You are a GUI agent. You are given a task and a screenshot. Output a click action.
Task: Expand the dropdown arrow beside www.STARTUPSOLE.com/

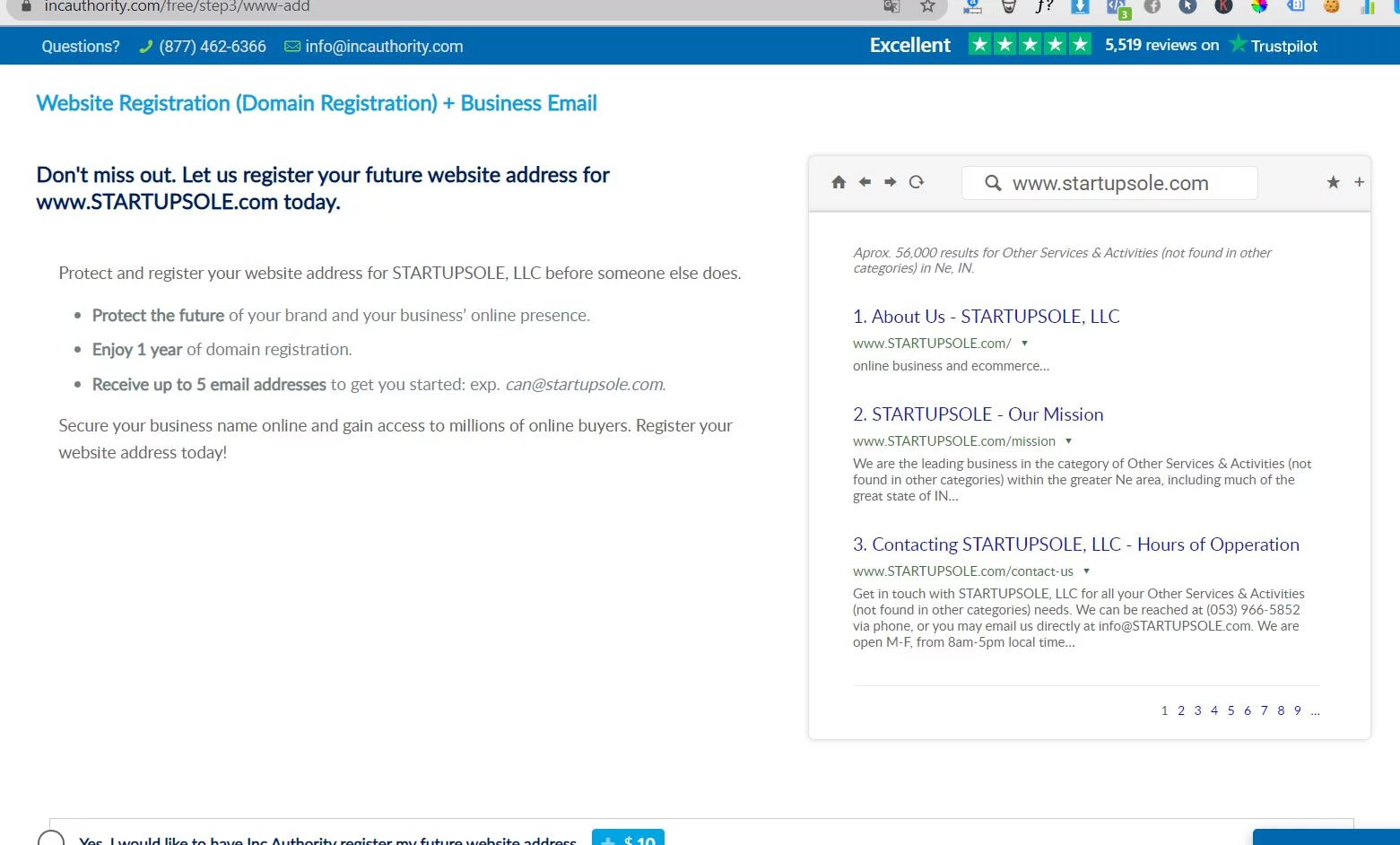(1024, 344)
